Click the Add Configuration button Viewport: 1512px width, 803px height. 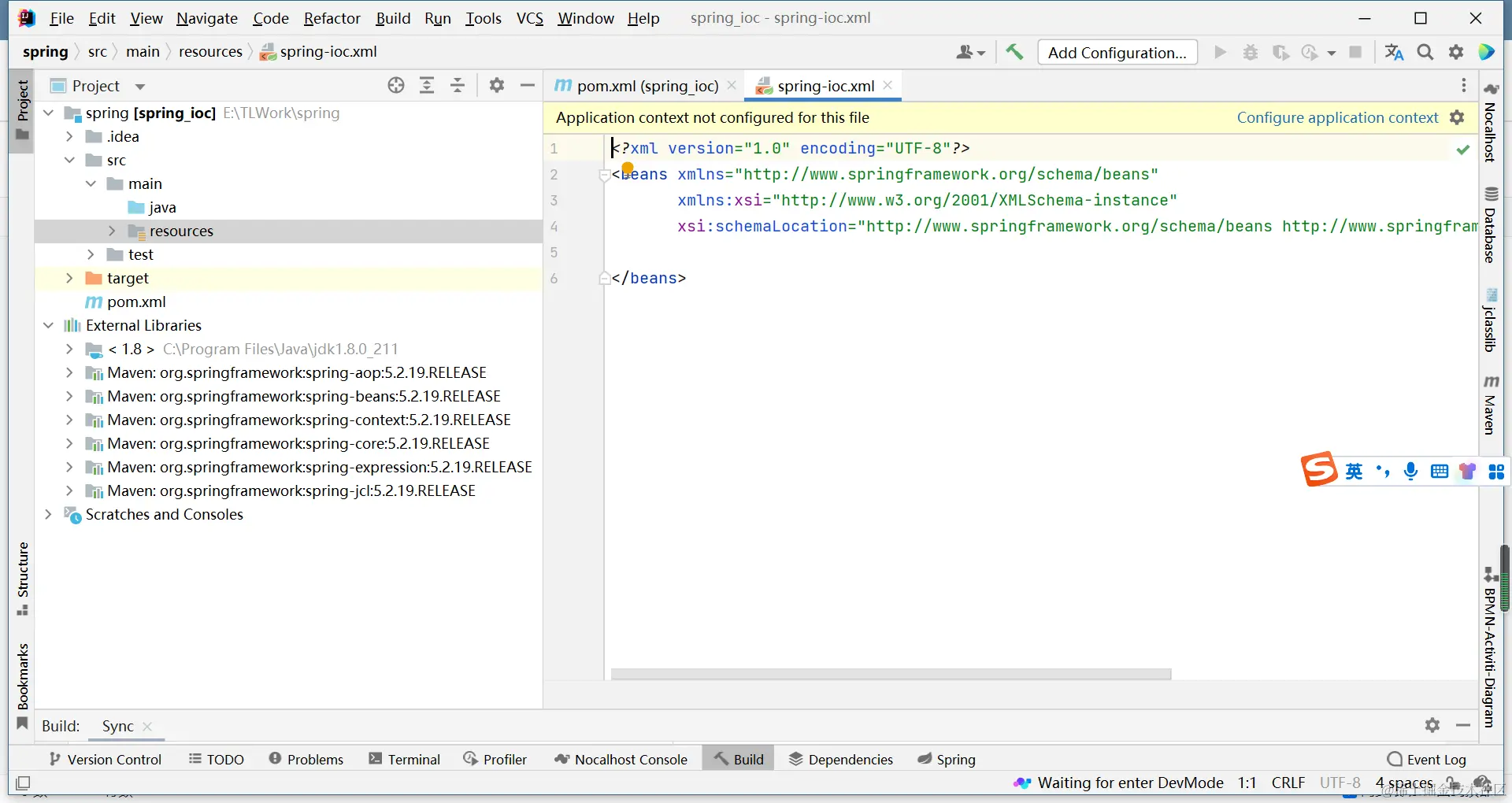point(1117,53)
